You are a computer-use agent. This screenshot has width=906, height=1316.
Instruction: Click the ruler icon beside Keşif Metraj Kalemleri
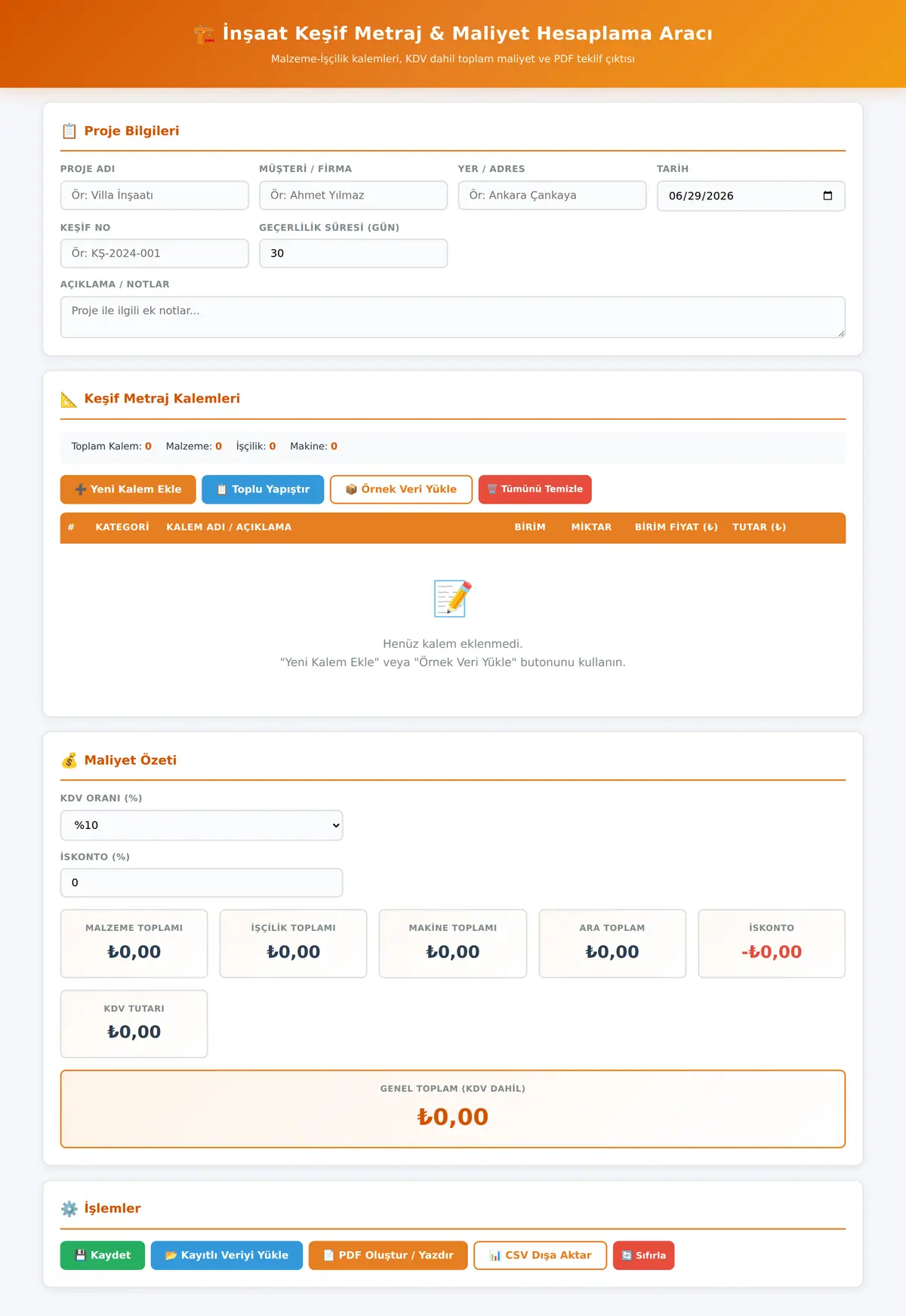tap(69, 399)
